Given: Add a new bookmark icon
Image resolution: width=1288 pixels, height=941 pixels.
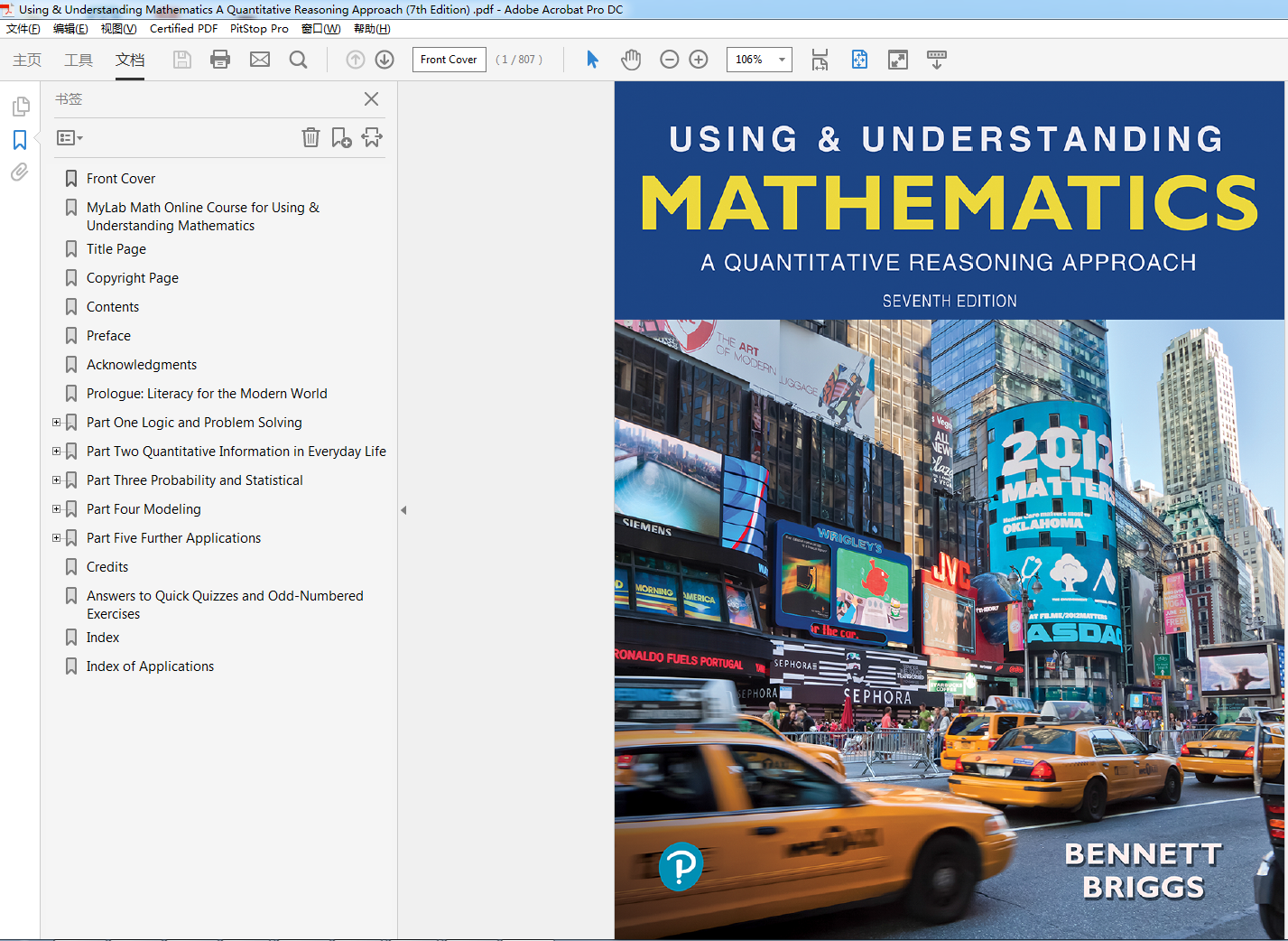Looking at the screenshot, I should [341, 137].
